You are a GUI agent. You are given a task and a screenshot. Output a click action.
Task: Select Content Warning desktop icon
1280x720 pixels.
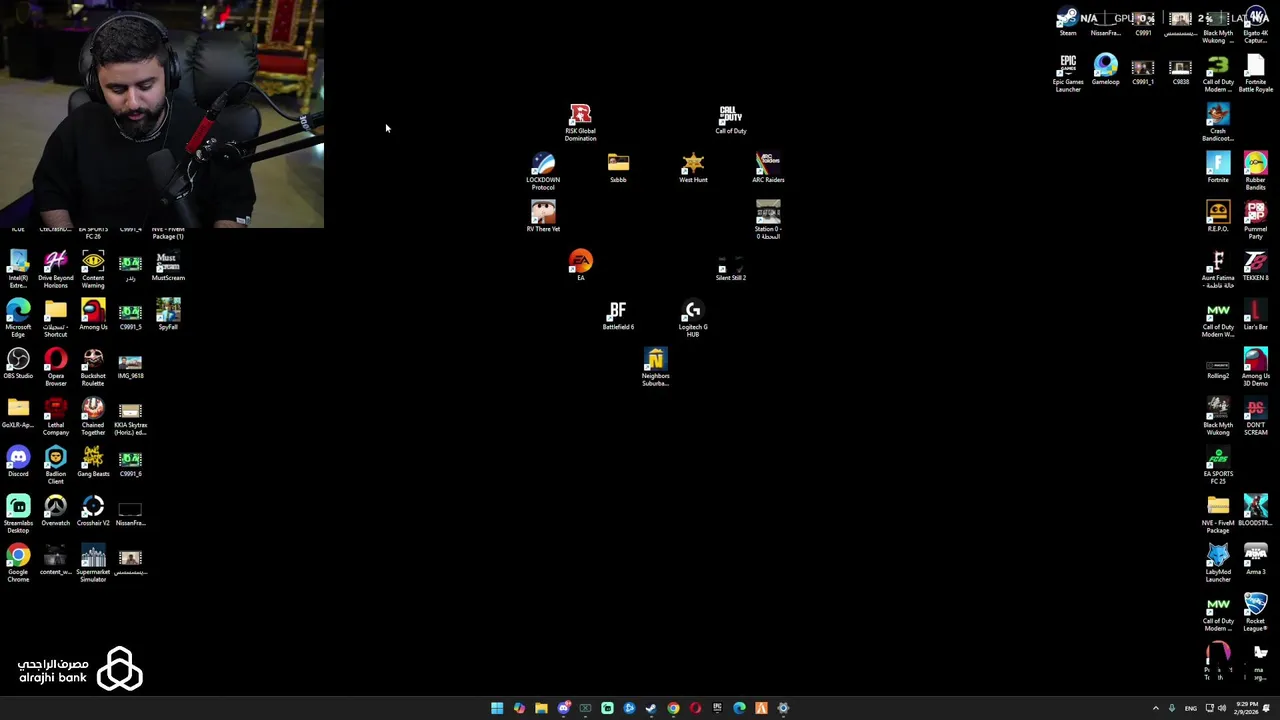point(93,269)
